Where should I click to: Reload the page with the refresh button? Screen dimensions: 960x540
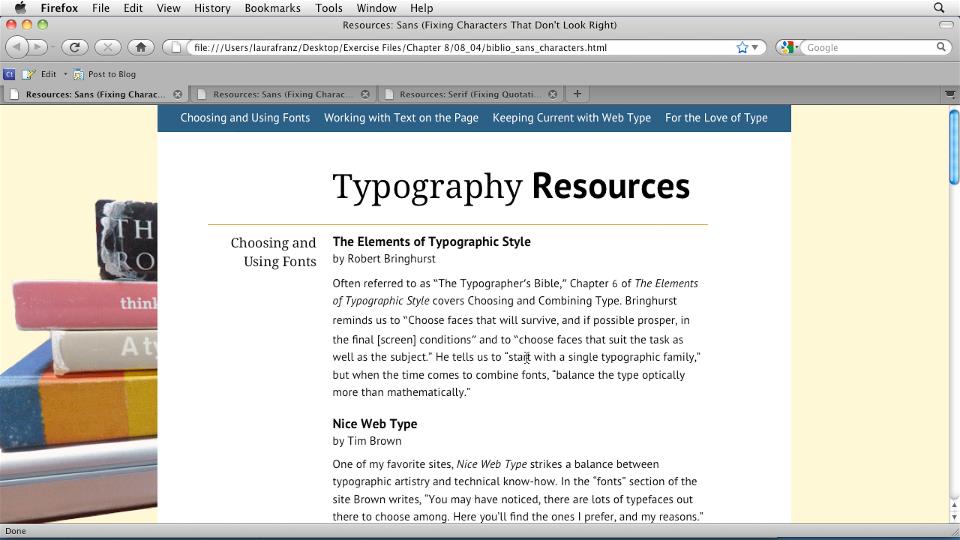point(75,47)
